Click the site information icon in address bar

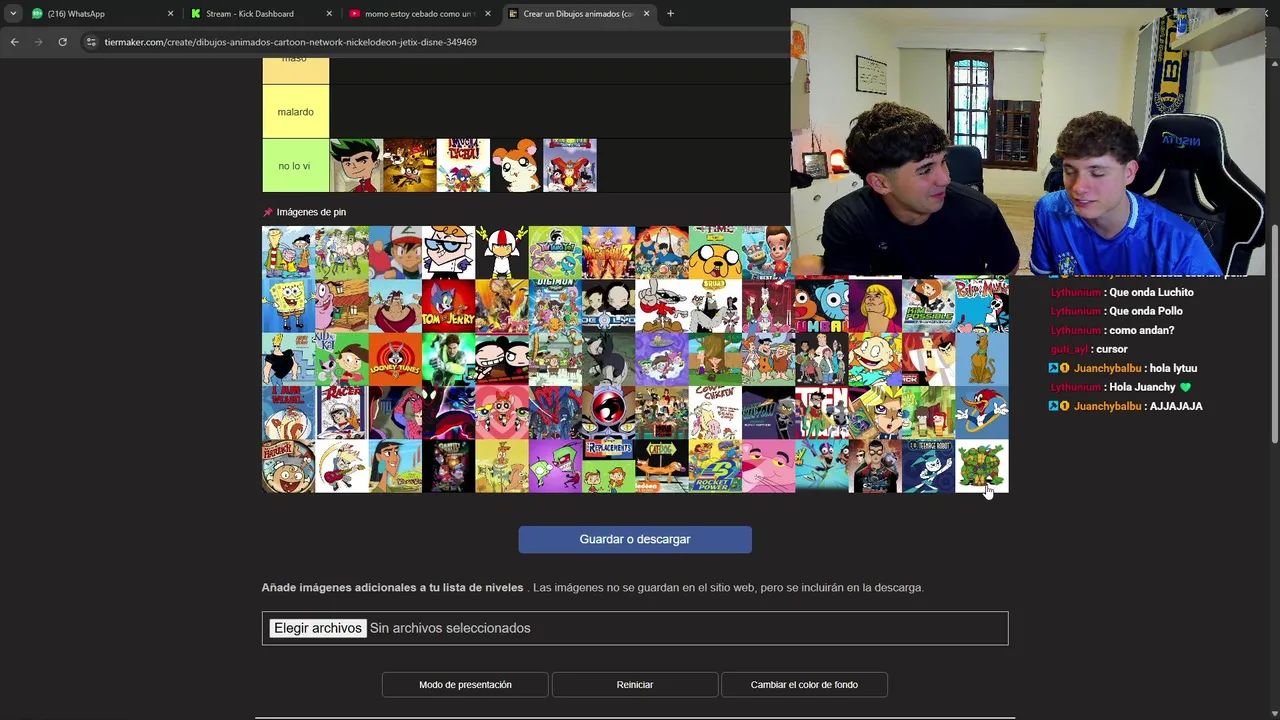pyautogui.click(x=91, y=42)
